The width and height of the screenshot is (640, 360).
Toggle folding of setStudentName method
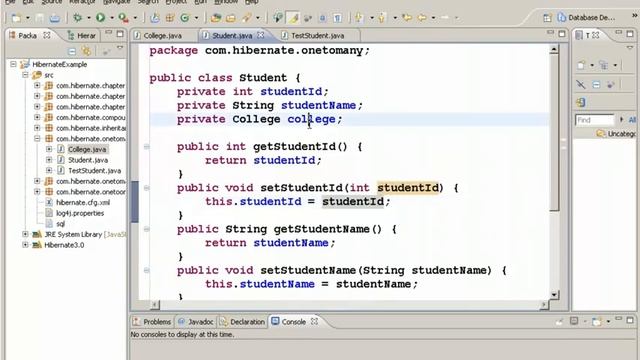click(147, 270)
